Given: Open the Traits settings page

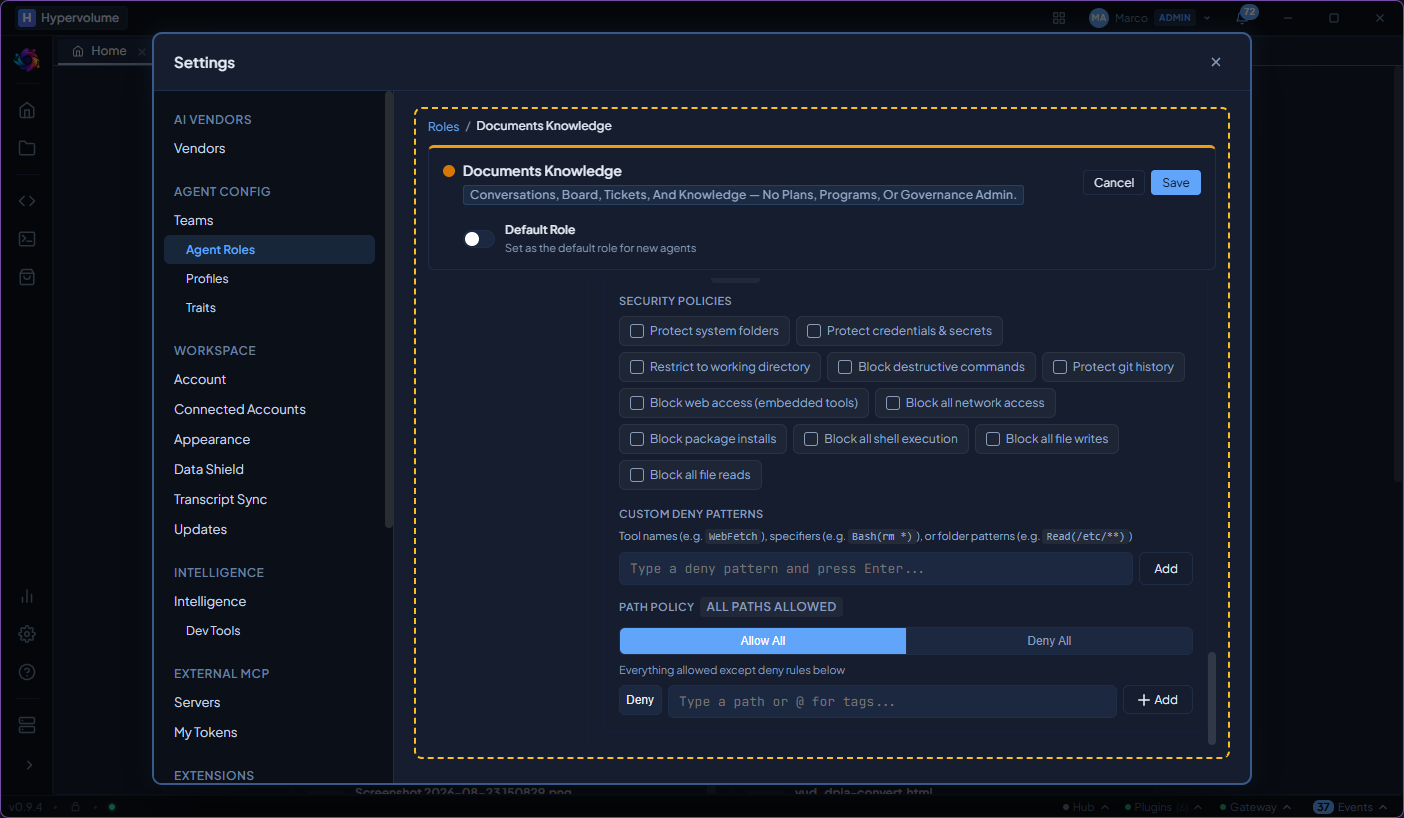Looking at the screenshot, I should pyautogui.click(x=201, y=308).
